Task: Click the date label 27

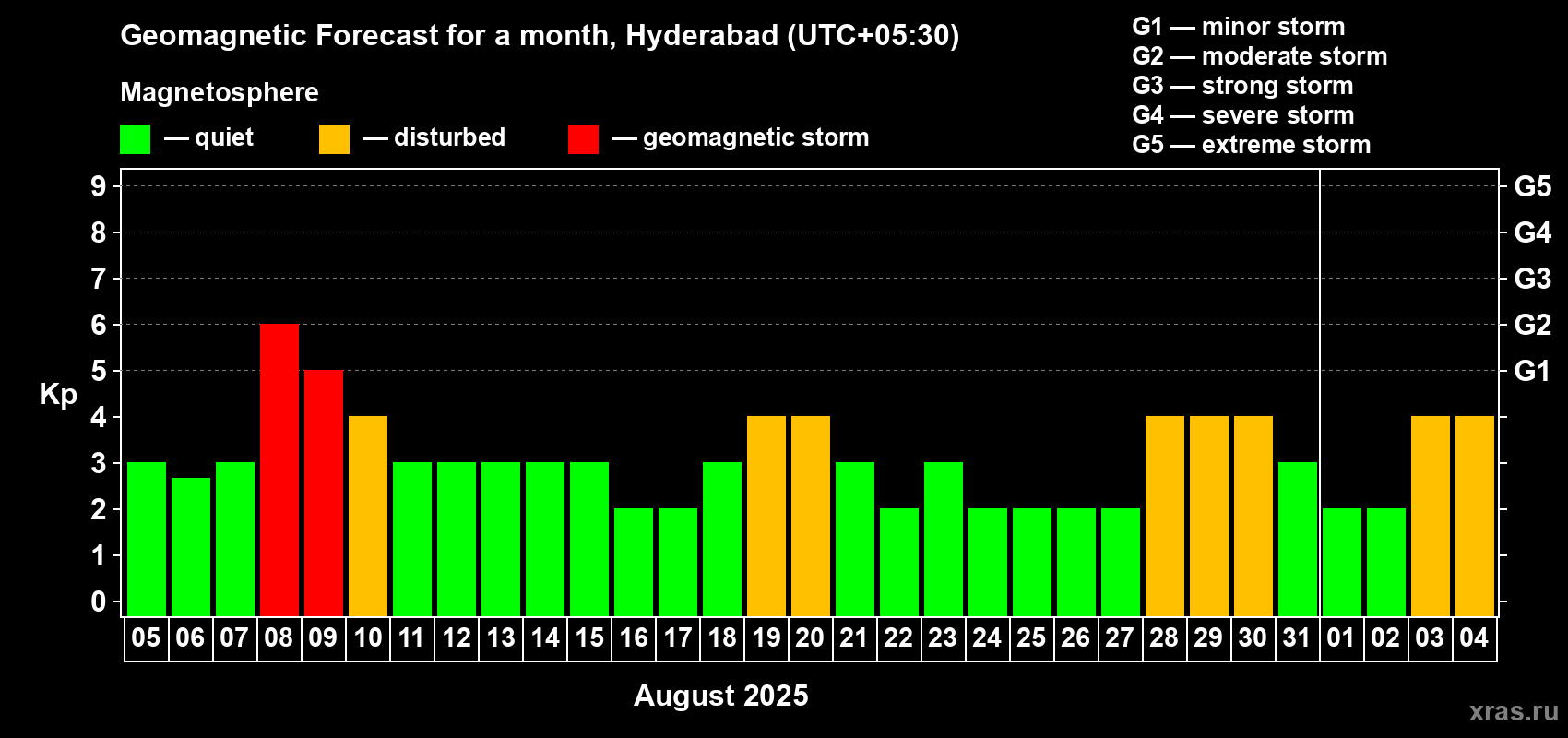Action: point(1120,637)
